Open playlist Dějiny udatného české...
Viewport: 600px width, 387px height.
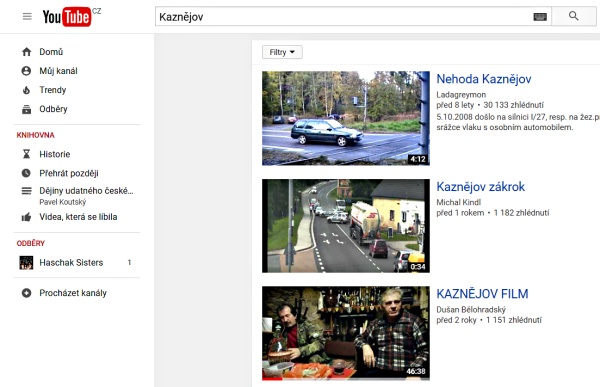coord(86,191)
